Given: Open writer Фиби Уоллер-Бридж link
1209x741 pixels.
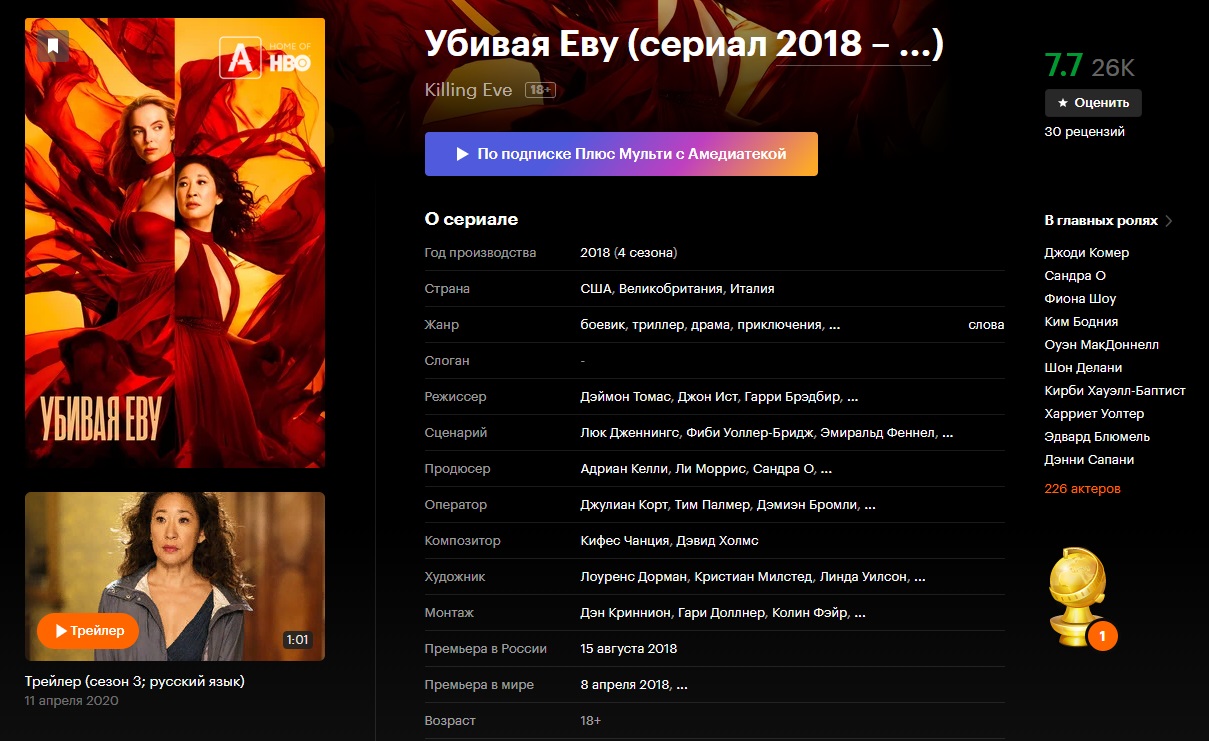Looking at the screenshot, I should coord(750,433).
